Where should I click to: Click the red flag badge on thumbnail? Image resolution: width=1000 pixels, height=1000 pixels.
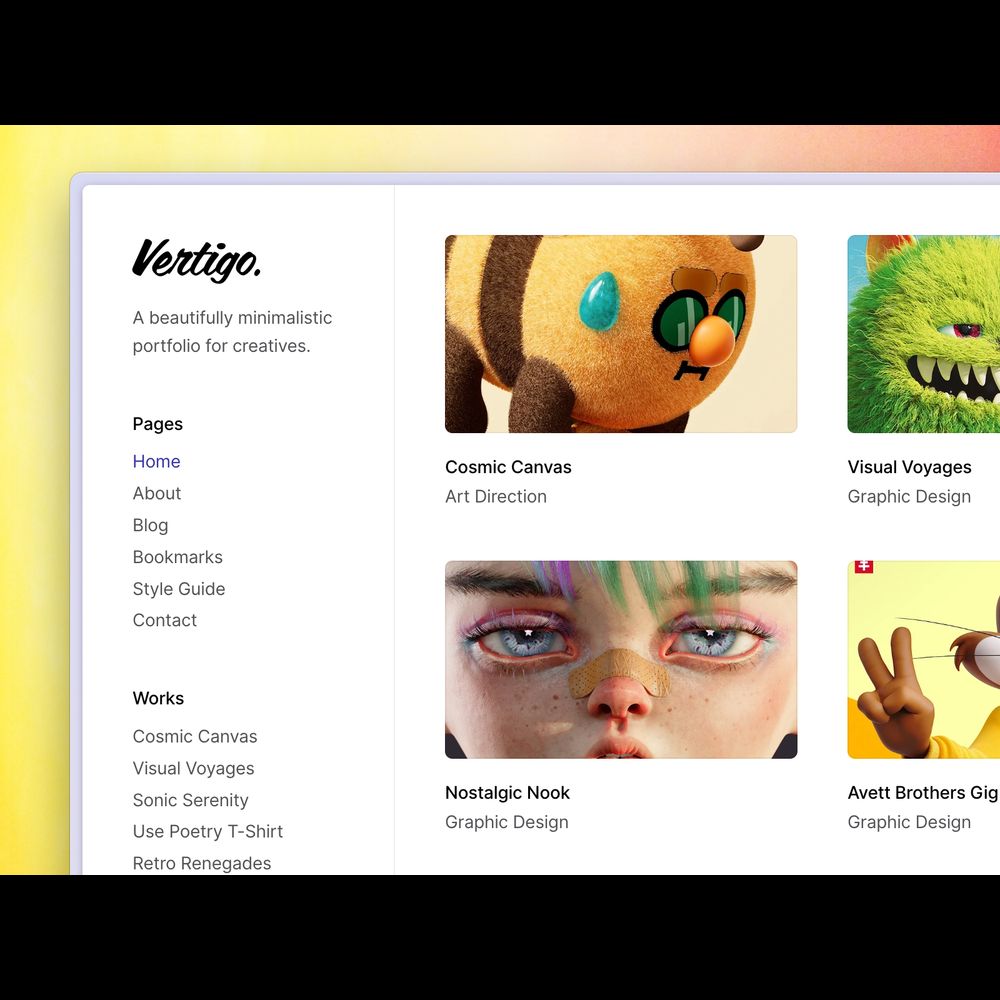[864, 567]
